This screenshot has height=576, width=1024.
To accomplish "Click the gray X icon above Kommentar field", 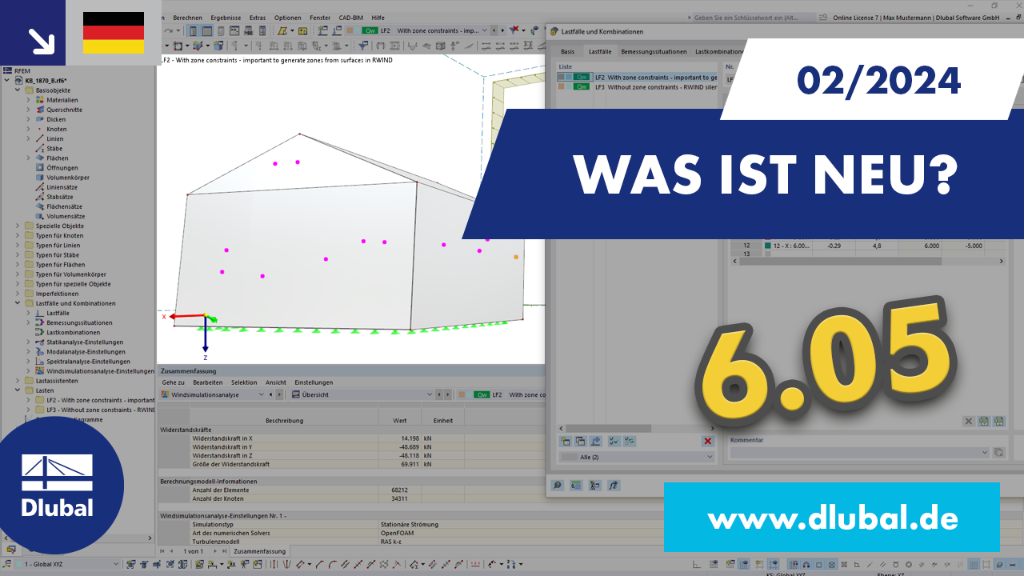I will [x=968, y=421].
